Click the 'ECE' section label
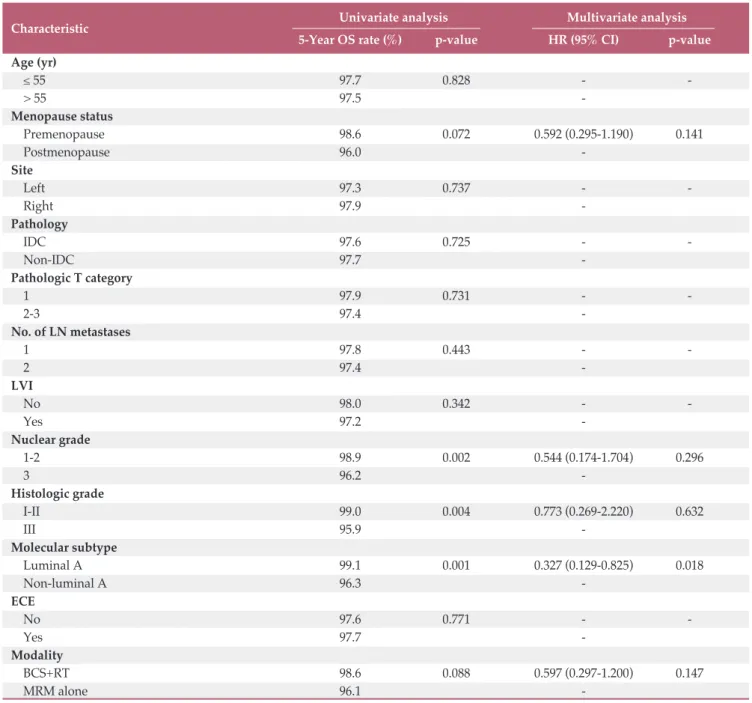This screenshot has height=703, width=752. coord(23,601)
